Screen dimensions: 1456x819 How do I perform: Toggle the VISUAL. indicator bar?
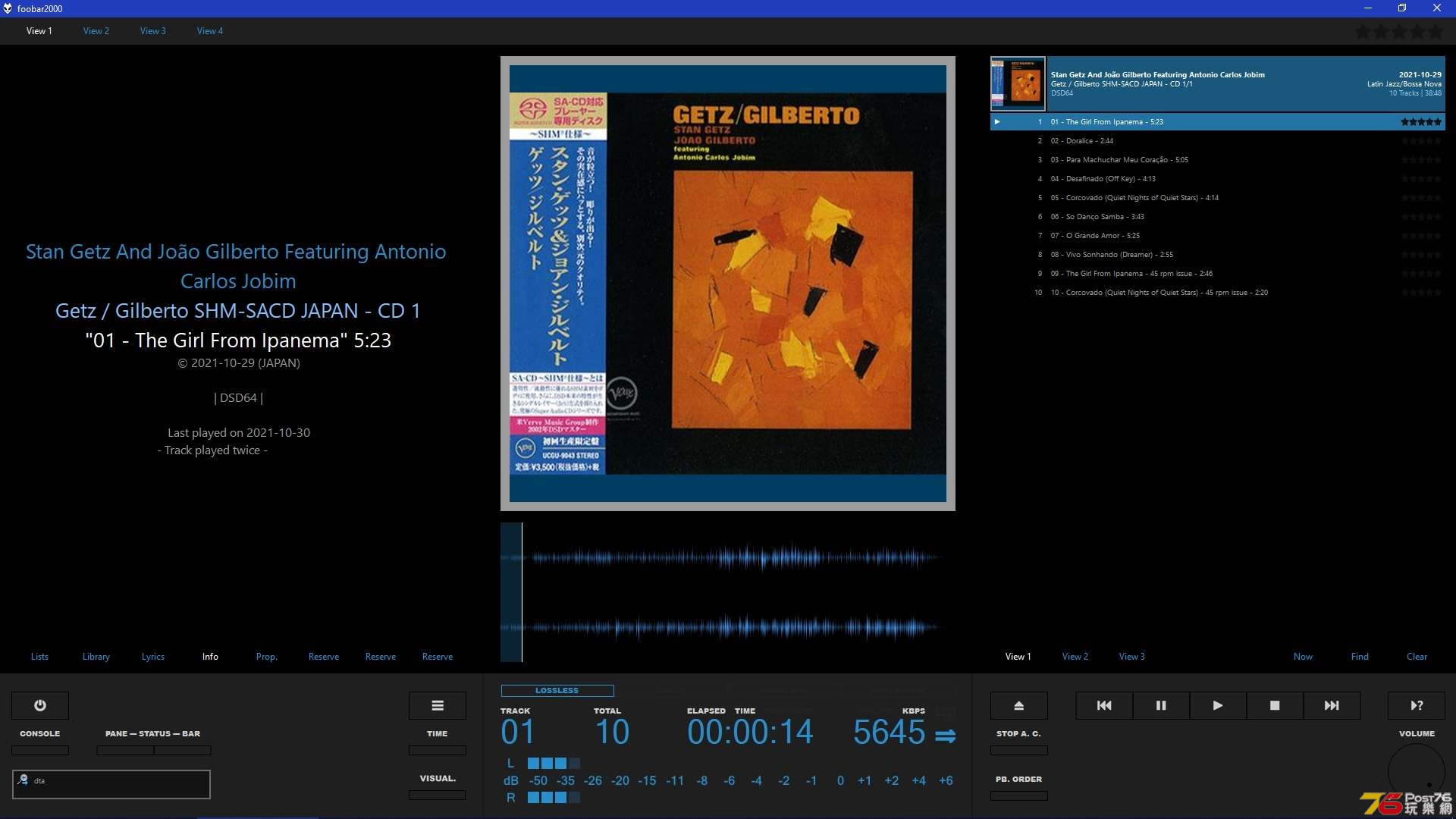coord(438,795)
